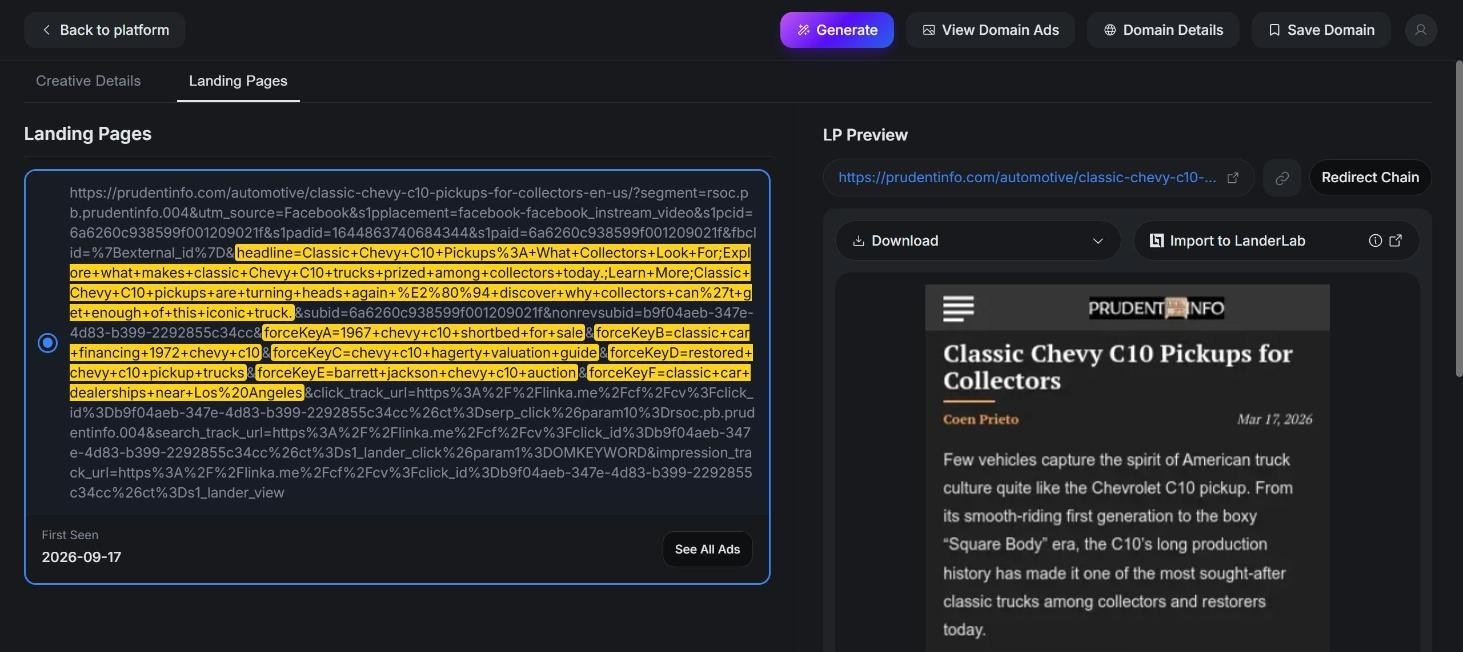This screenshot has width=1463, height=652.
Task: Open hamburger menu in LP preview
Action: (x=958, y=308)
